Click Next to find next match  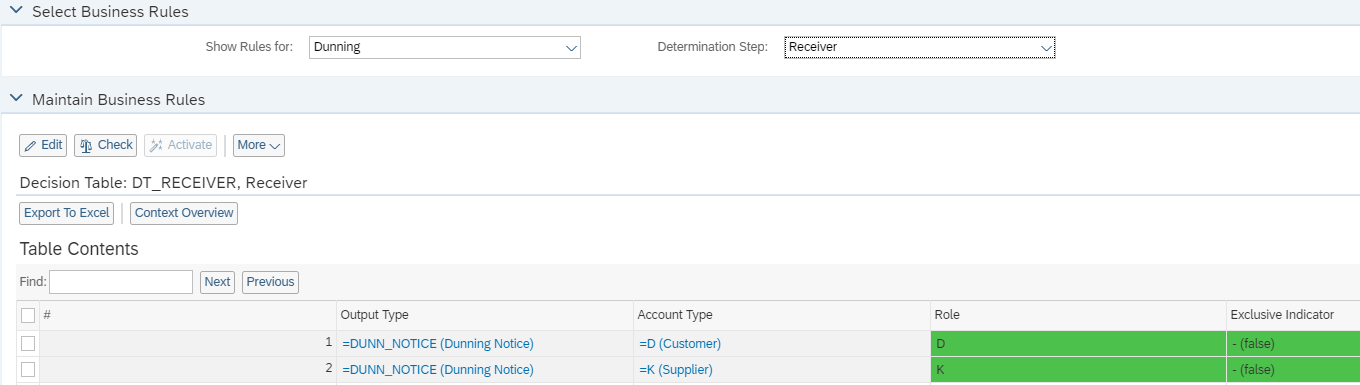[x=217, y=282]
